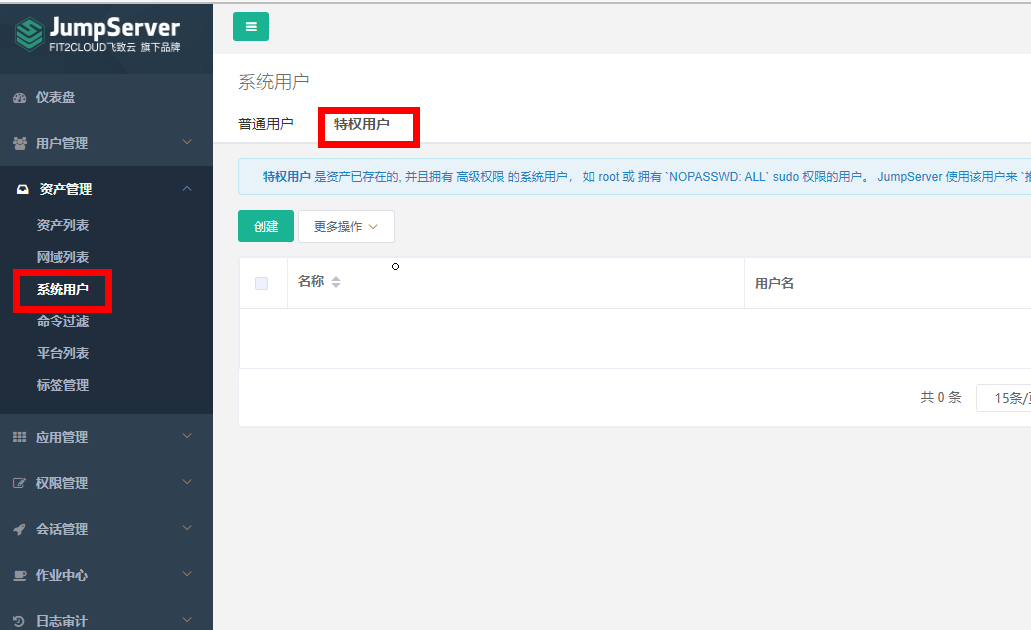The width and height of the screenshot is (1031, 630).
Task: Click the session management rocket icon
Action: 20,529
